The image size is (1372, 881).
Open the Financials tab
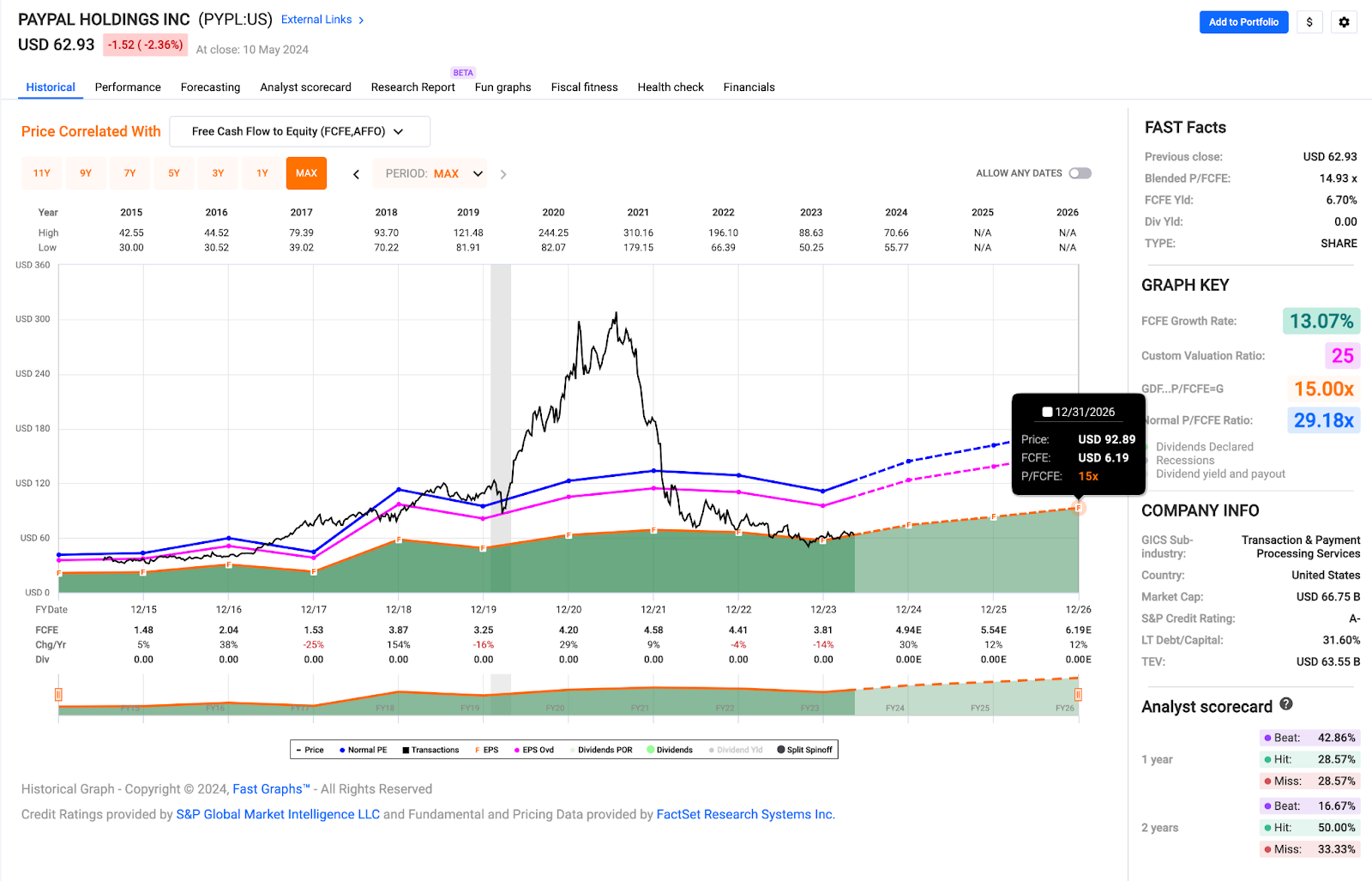[x=749, y=87]
